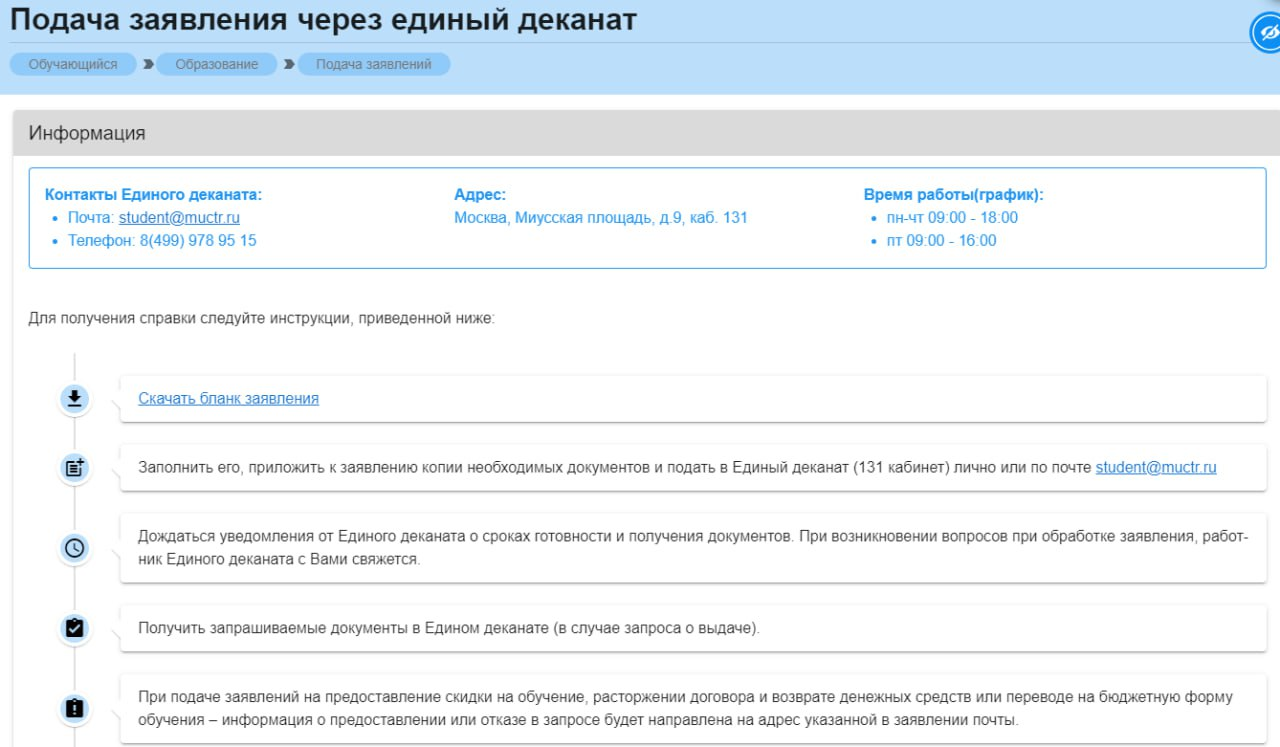This screenshot has width=1280, height=747.
Task: Click the Дождаться уведомления step card
Action: pos(692,548)
